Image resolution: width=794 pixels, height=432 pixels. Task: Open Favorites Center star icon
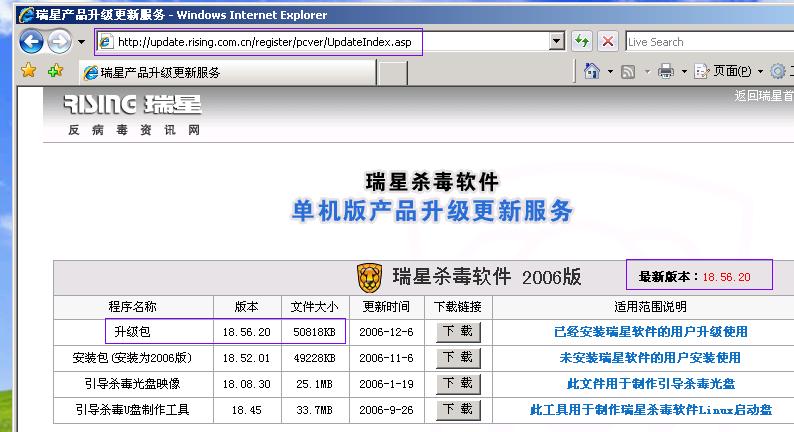point(29,70)
